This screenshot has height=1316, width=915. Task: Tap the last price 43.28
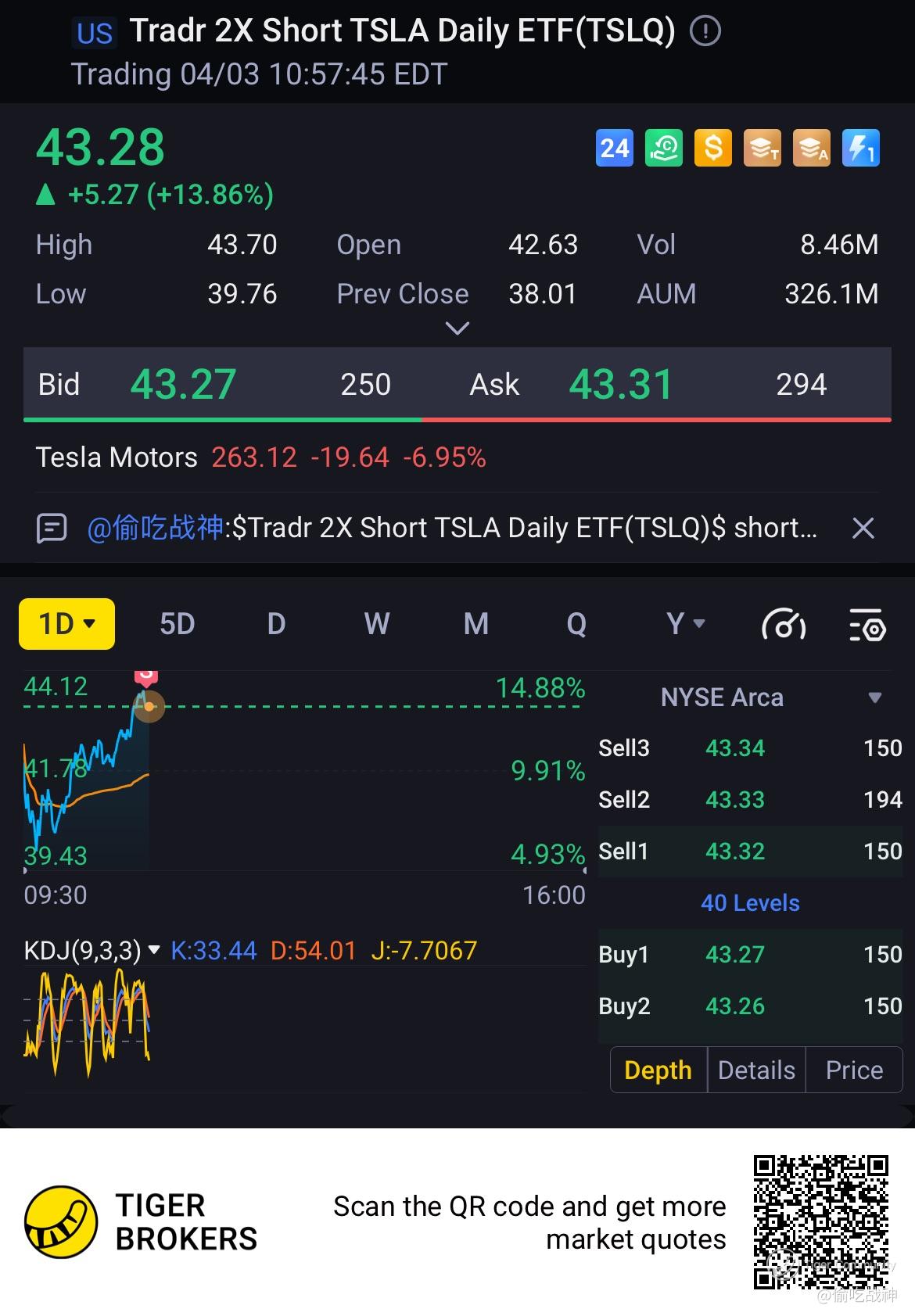[100, 147]
